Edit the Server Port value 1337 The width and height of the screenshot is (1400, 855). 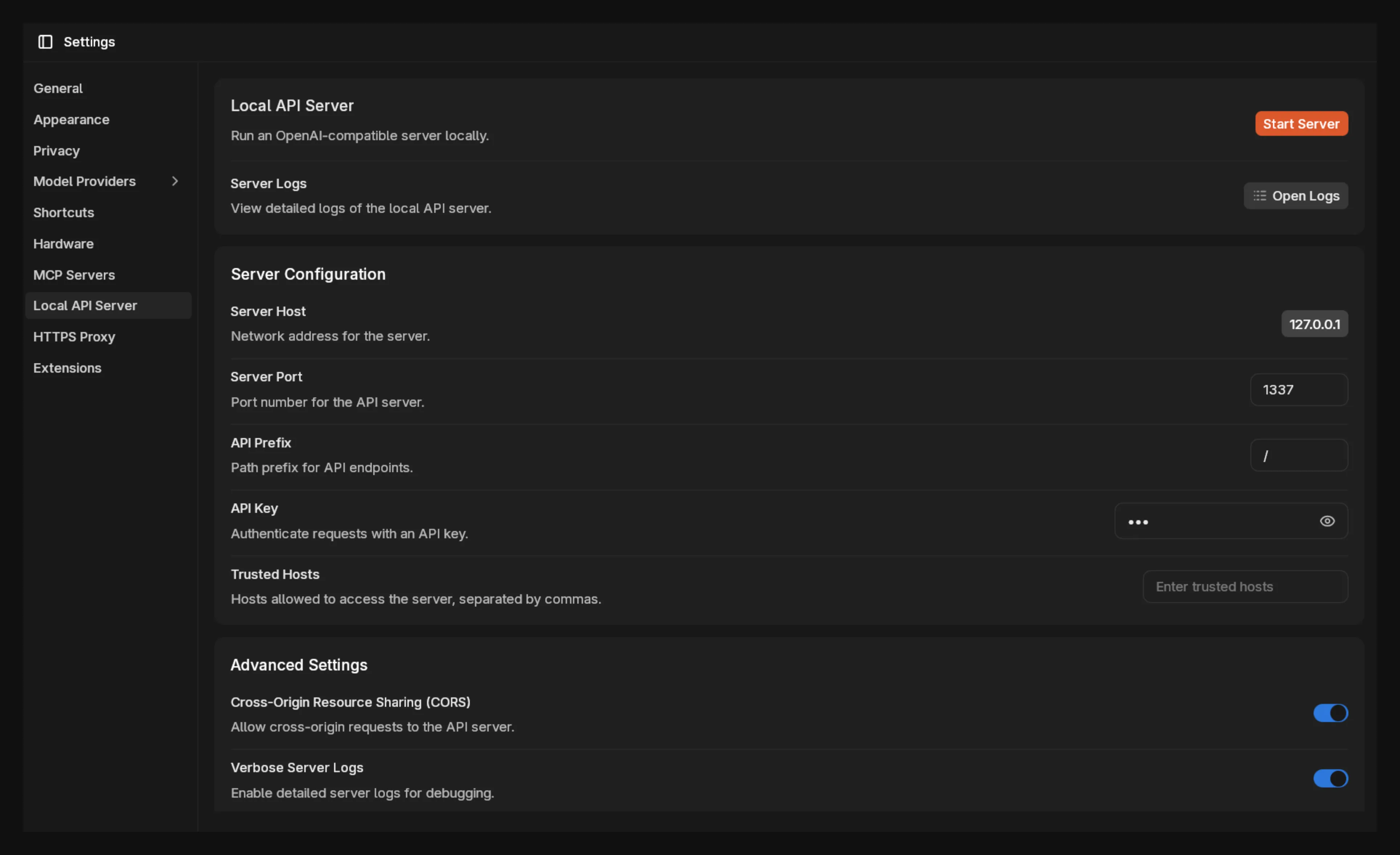click(1299, 389)
